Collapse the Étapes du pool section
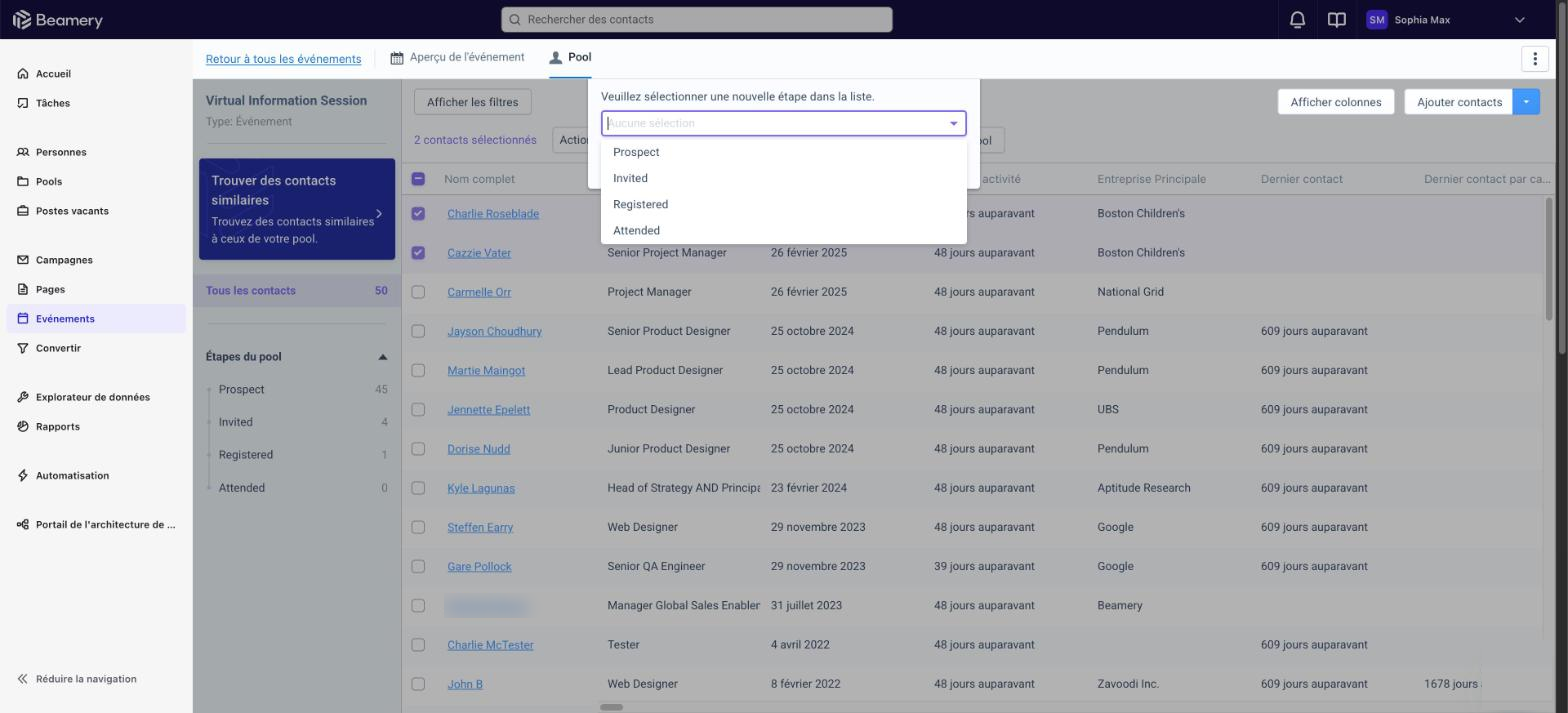Viewport: 1568px width, 713px height. [382, 357]
